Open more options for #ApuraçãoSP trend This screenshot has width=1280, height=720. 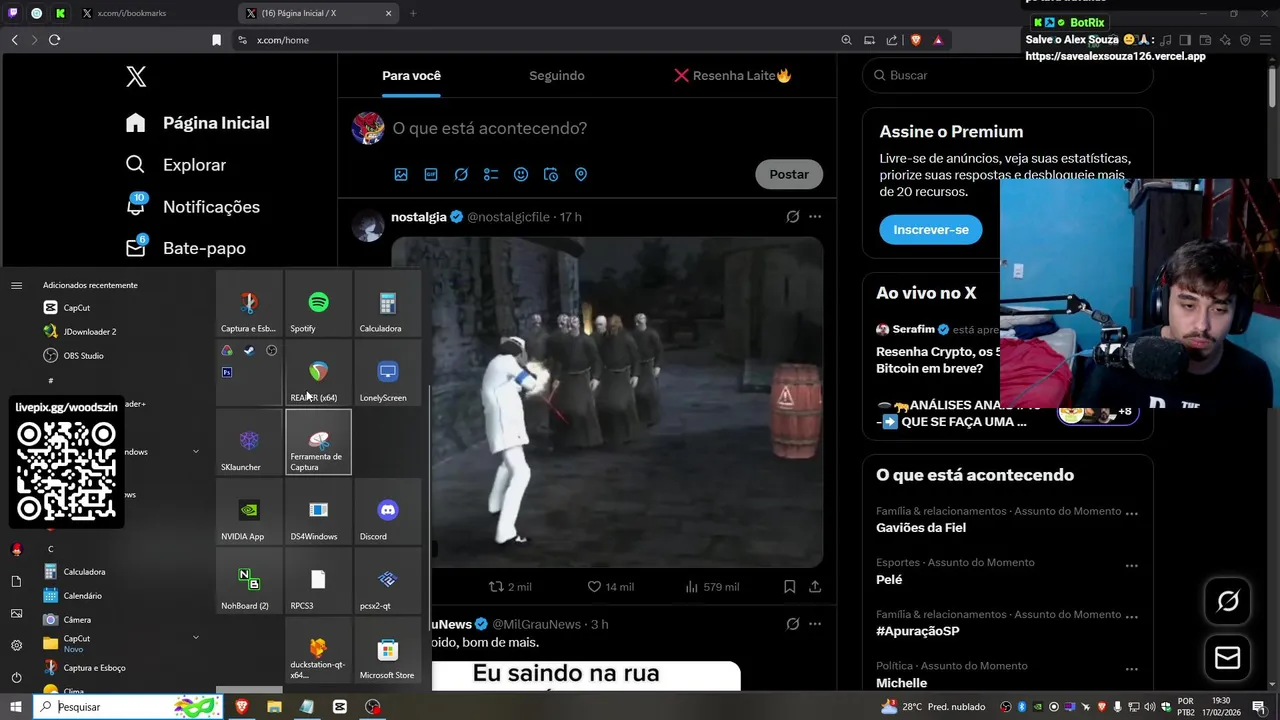(1132, 616)
